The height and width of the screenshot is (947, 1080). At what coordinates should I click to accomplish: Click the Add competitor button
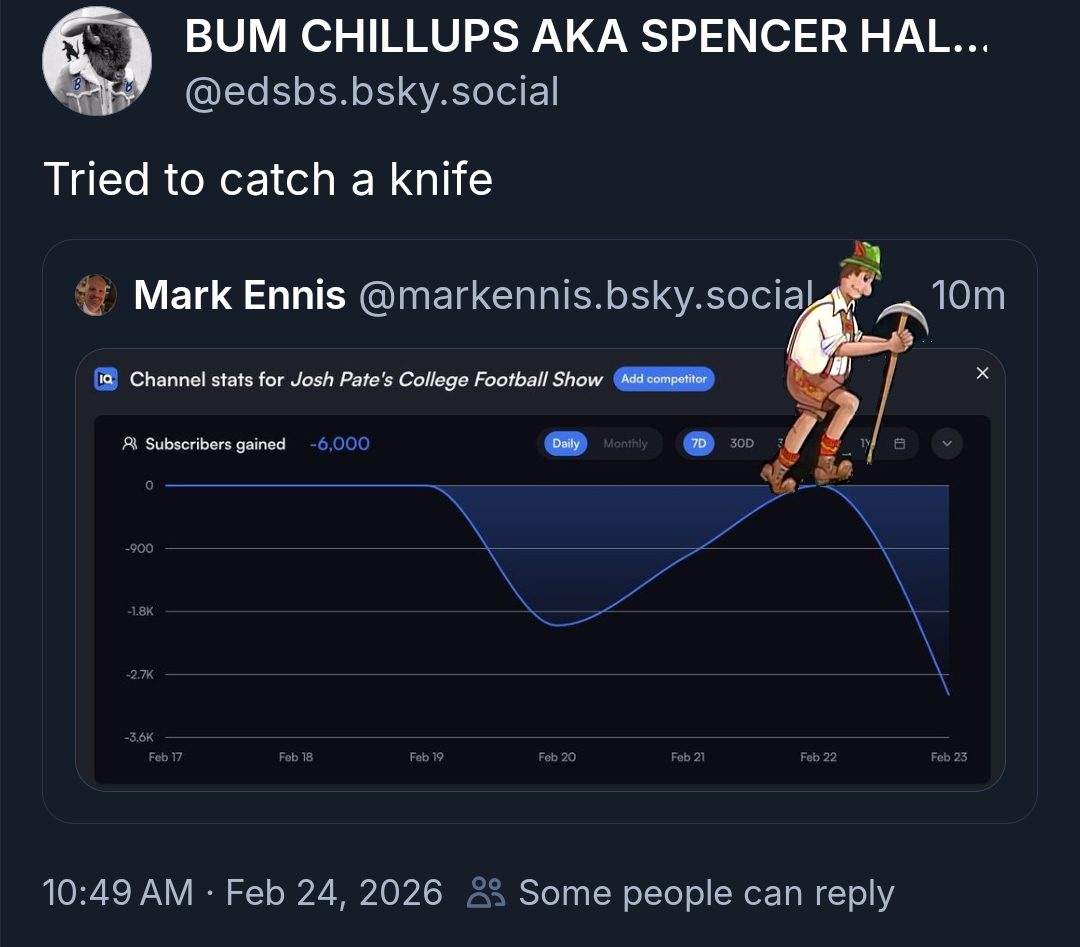point(664,379)
